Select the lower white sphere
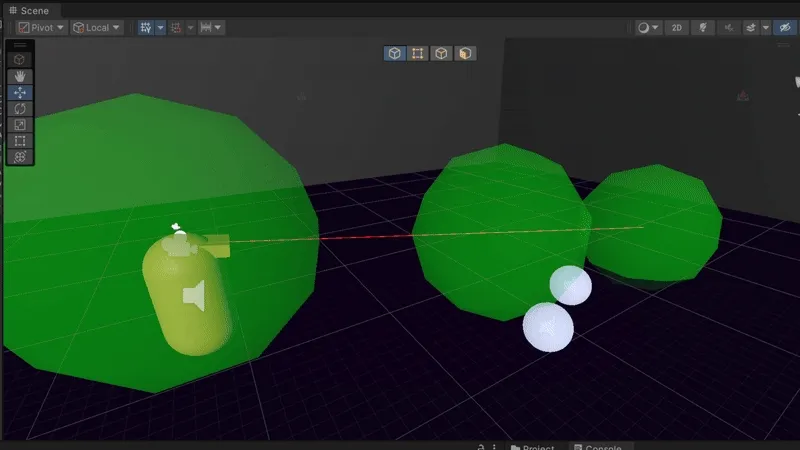This screenshot has height=450, width=800. (548, 327)
